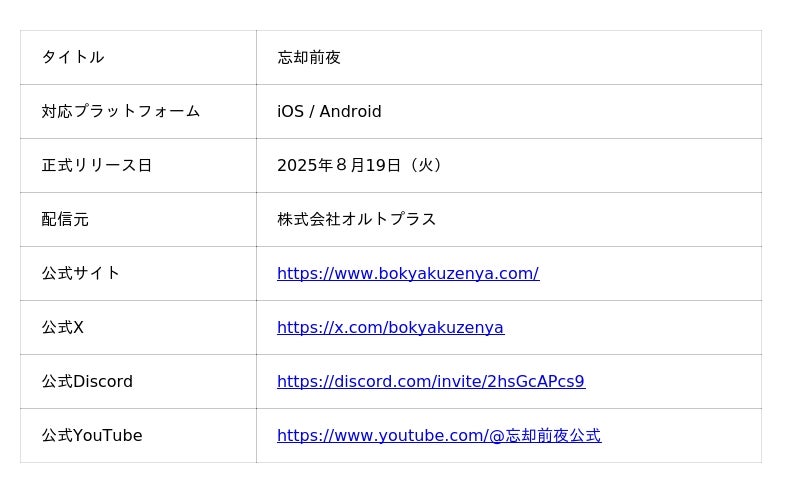Image resolution: width=800 pixels, height=493 pixels.
Task: Click the 公式サイト label cell
Action: [80, 273]
